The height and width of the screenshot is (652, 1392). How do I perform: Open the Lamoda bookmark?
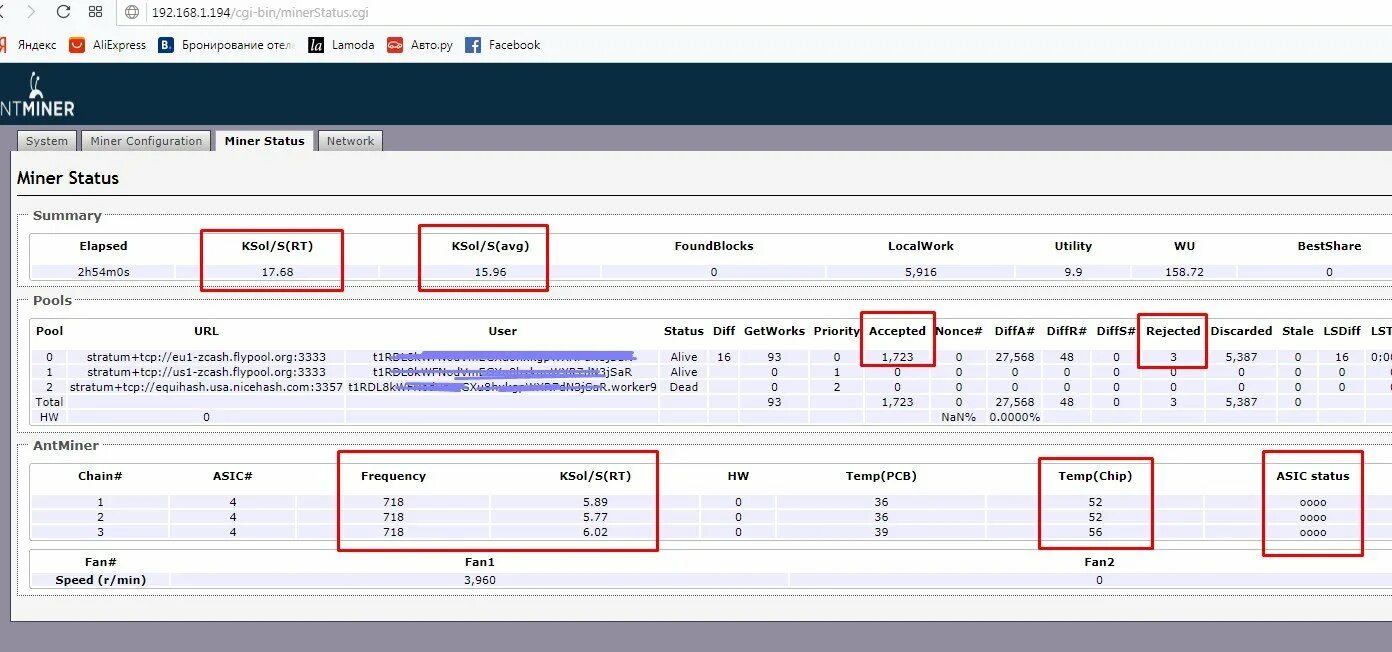[353, 45]
